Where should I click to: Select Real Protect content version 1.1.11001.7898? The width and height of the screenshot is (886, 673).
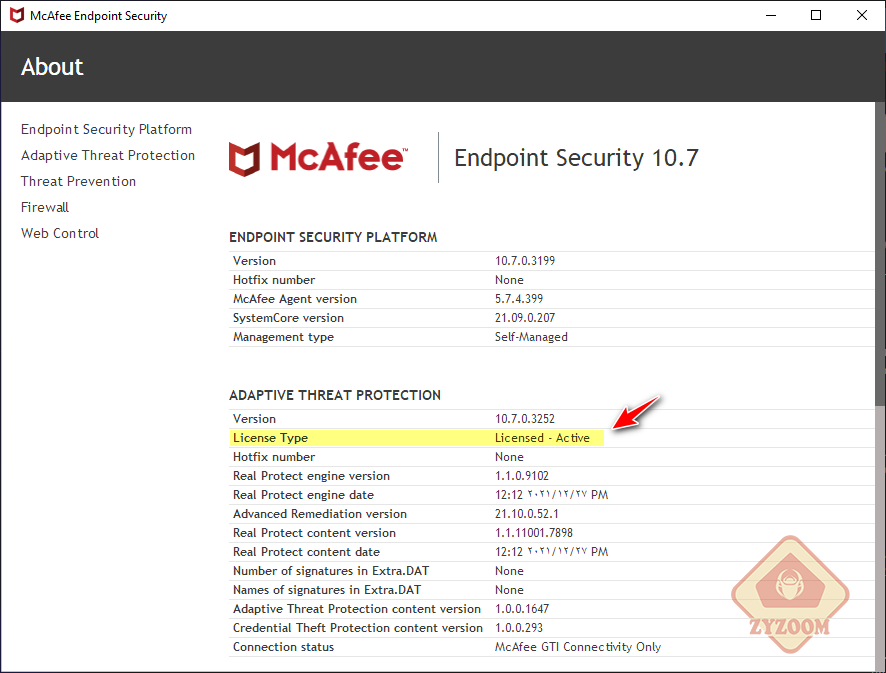click(534, 533)
